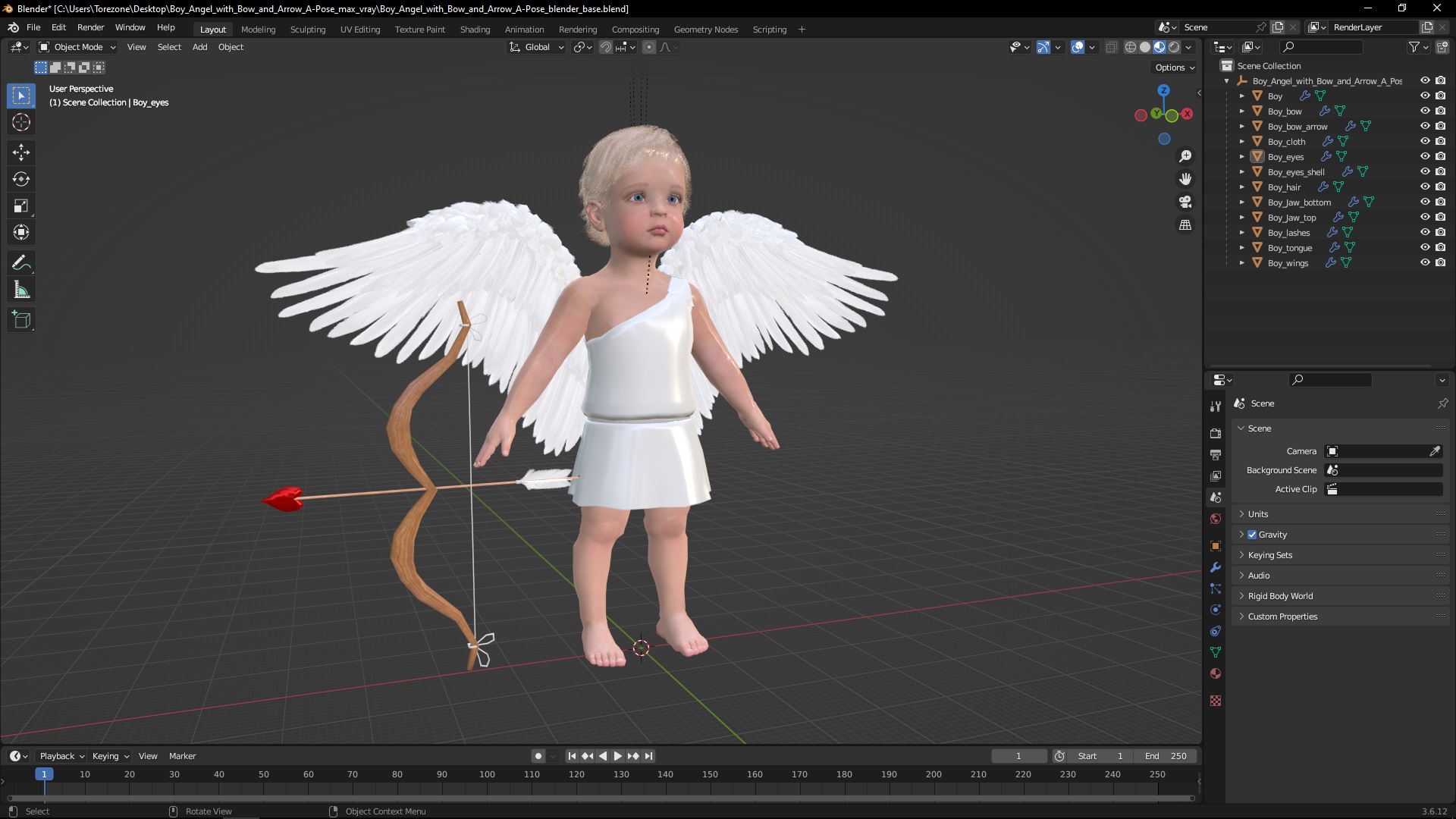
Task: Open the Playback dropdown menu
Action: (61, 756)
